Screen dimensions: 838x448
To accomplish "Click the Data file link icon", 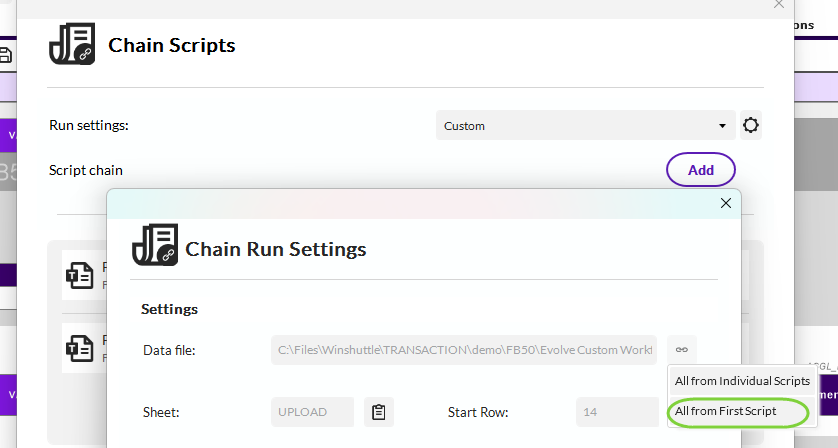I will (681, 350).
